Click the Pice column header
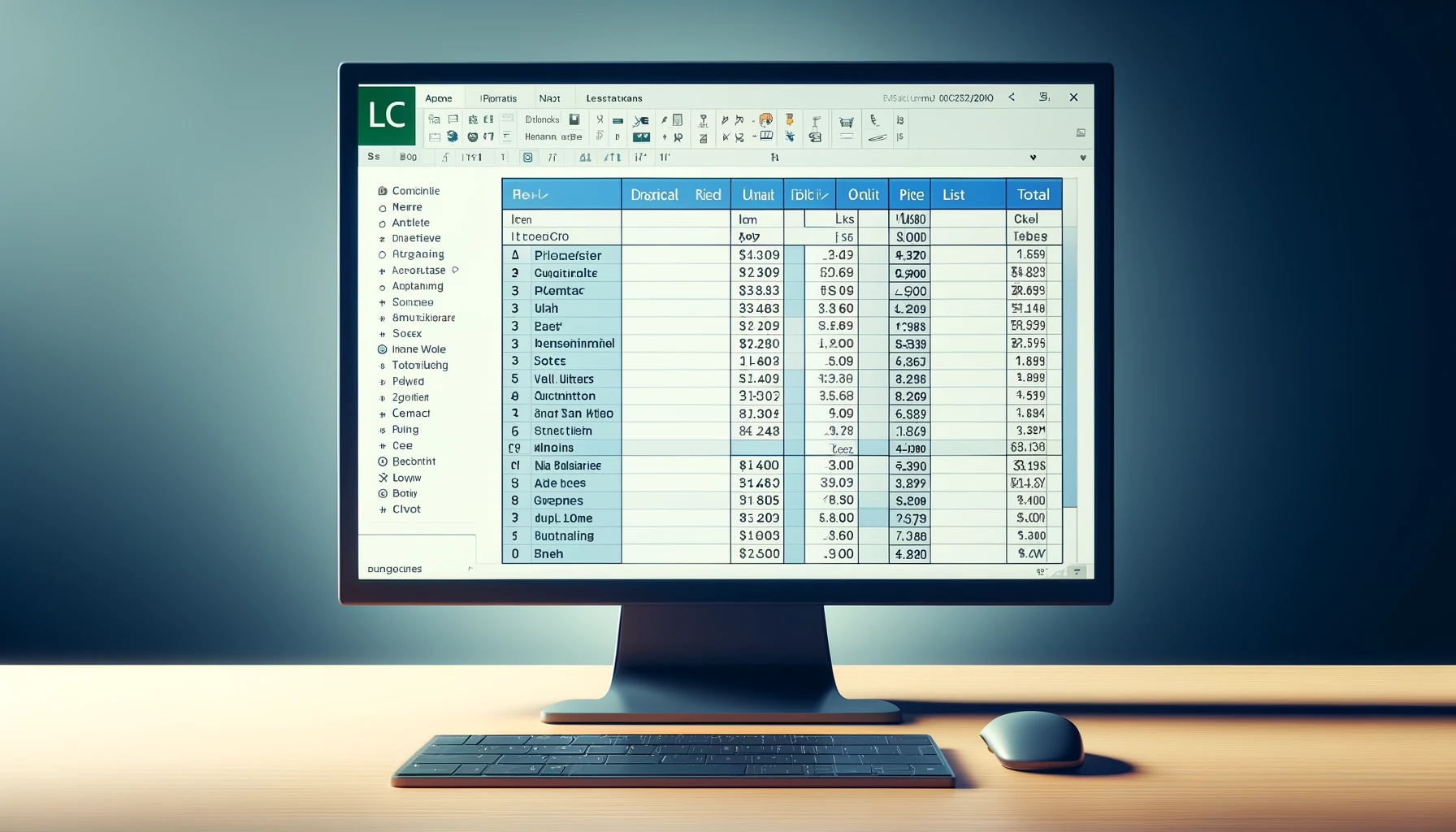This screenshot has width=1456, height=832. tap(910, 194)
